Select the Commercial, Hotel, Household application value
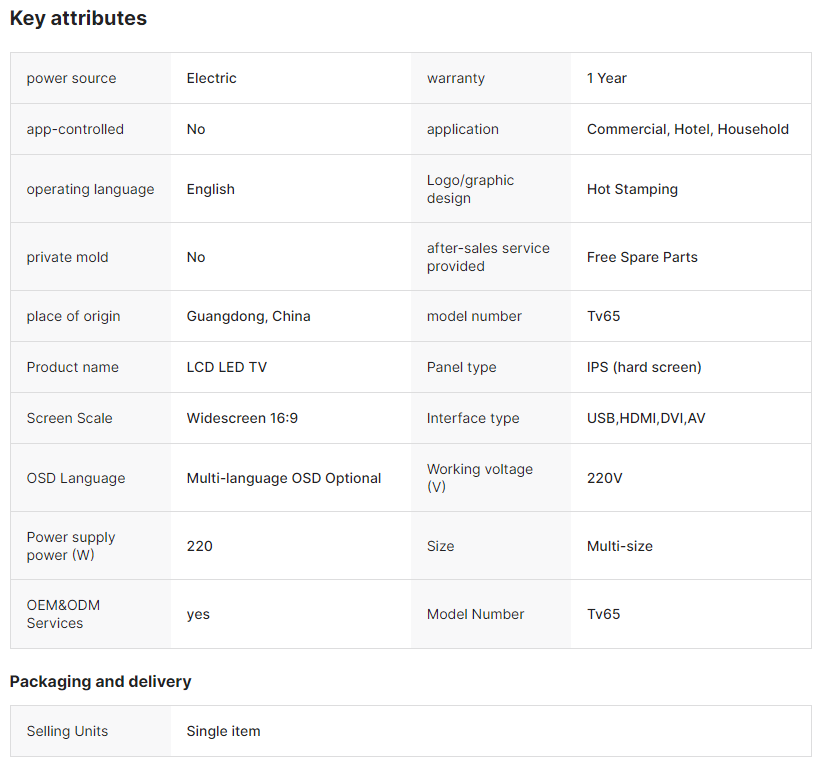830x758 pixels. coord(688,129)
